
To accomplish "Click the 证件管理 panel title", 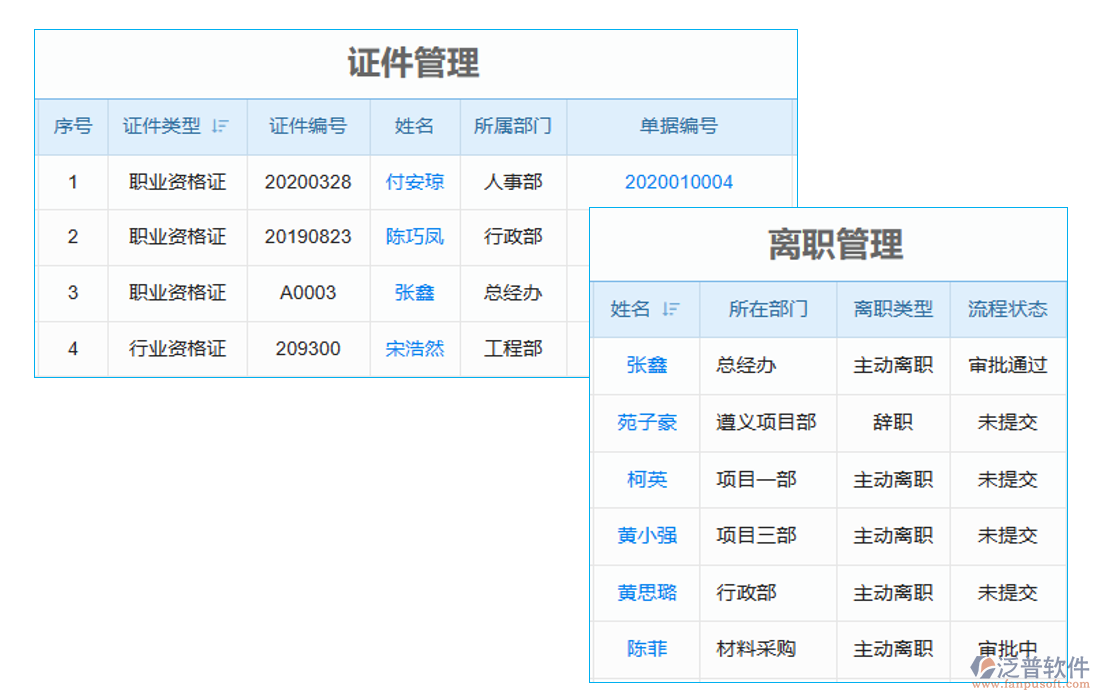I will [416, 62].
